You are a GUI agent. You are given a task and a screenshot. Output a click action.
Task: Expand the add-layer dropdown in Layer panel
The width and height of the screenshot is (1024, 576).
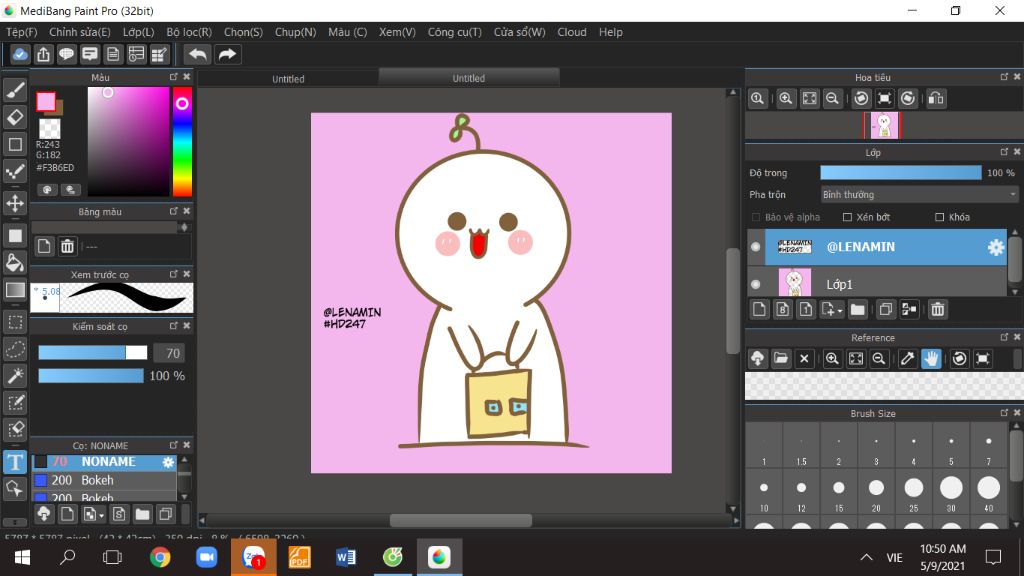click(832, 310)
